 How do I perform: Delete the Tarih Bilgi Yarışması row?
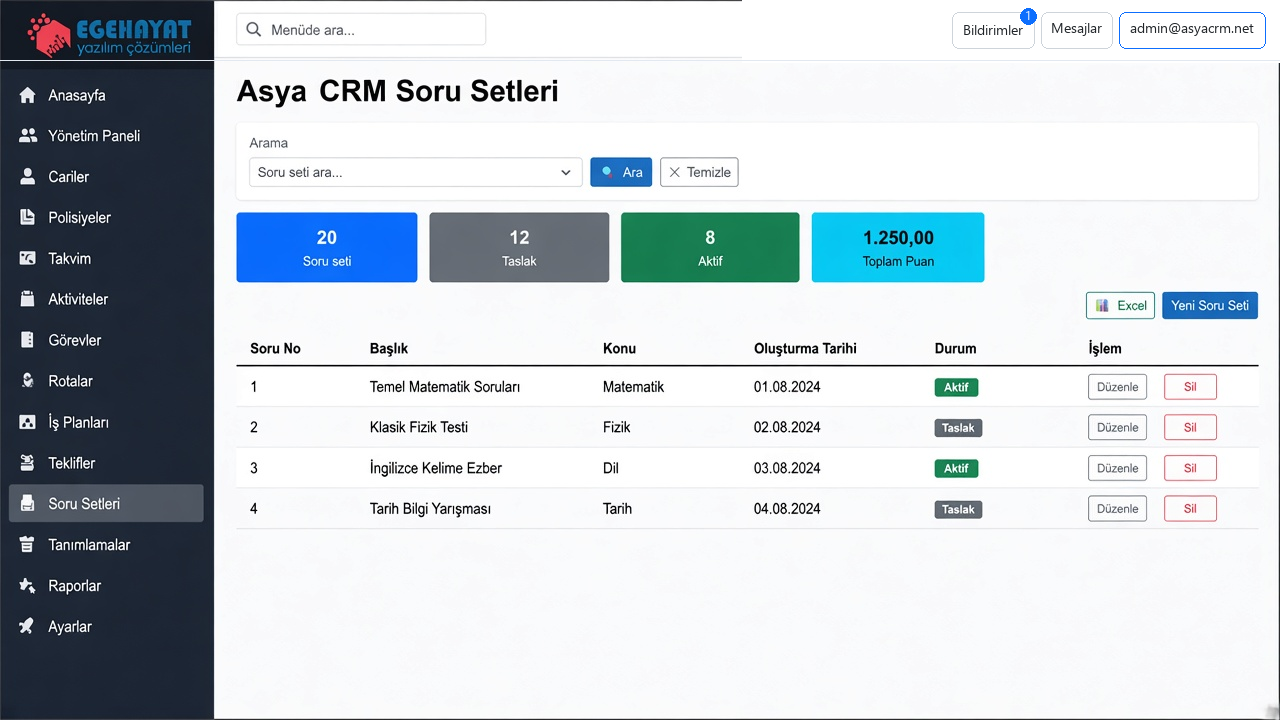click(1190, 509)
